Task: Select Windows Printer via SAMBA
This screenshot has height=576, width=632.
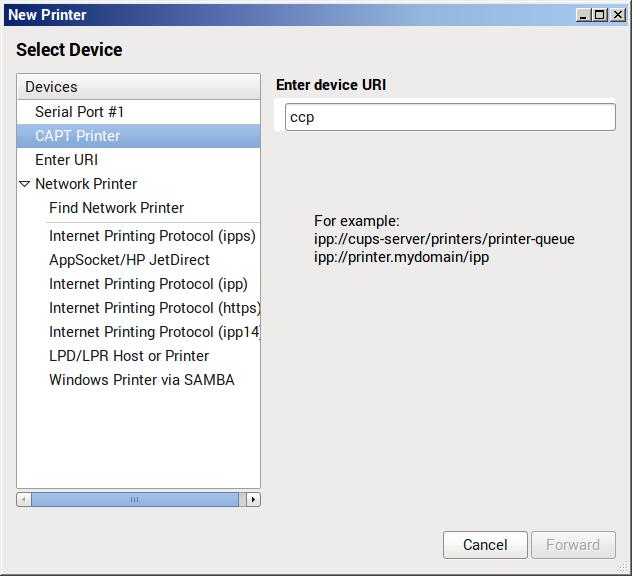Action: click(141, 380)
